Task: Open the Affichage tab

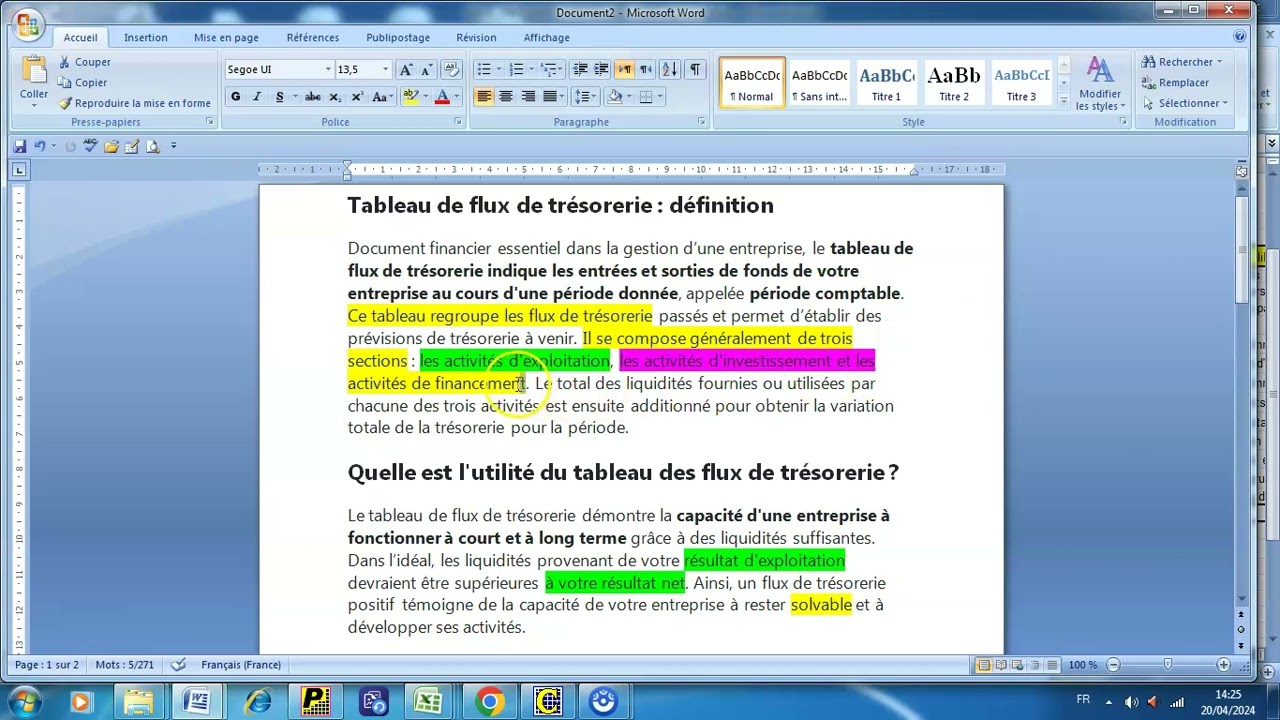Action: [546, 37]
